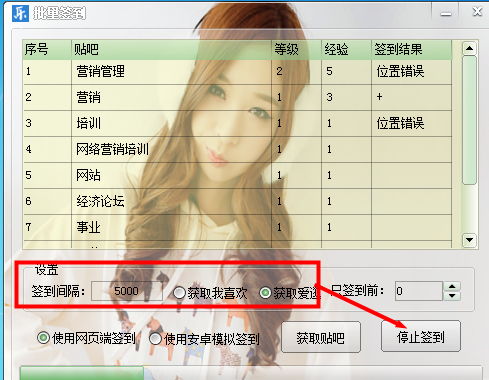Decrease 只签到前 value with down arrow

(x=452, y=296)
